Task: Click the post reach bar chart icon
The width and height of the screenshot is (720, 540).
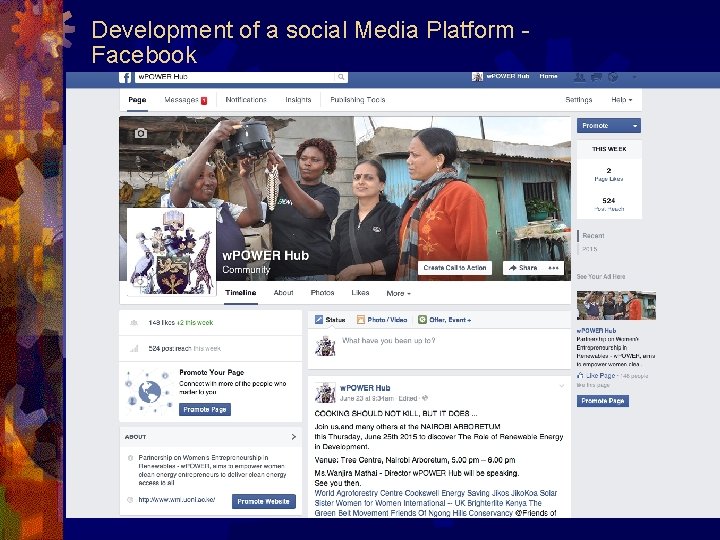Action: pyautogui.click(x=134, y=349)
